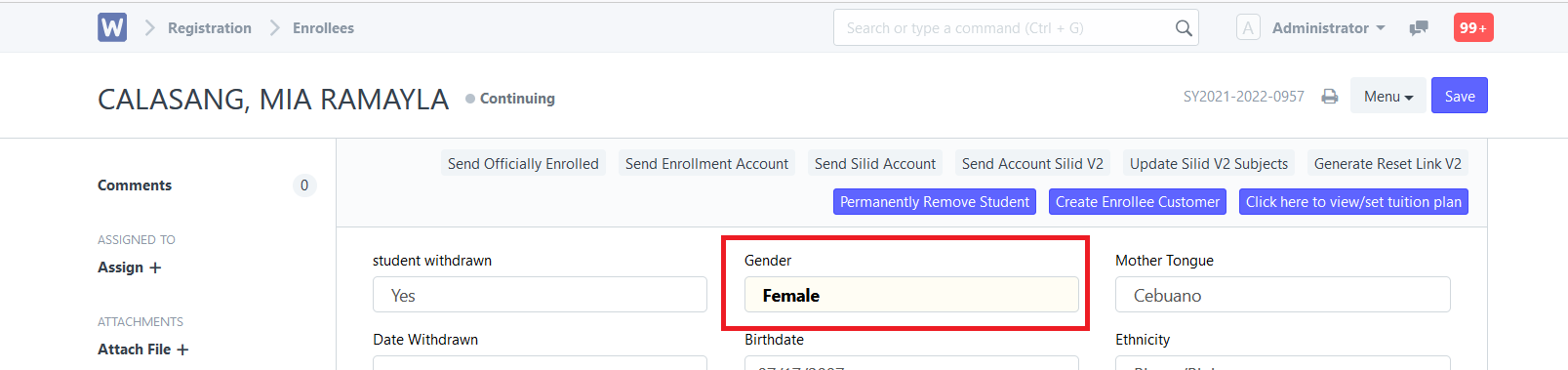Go to Registration breadcrumb
This screenshot has height=370, width=1568.
210,28
